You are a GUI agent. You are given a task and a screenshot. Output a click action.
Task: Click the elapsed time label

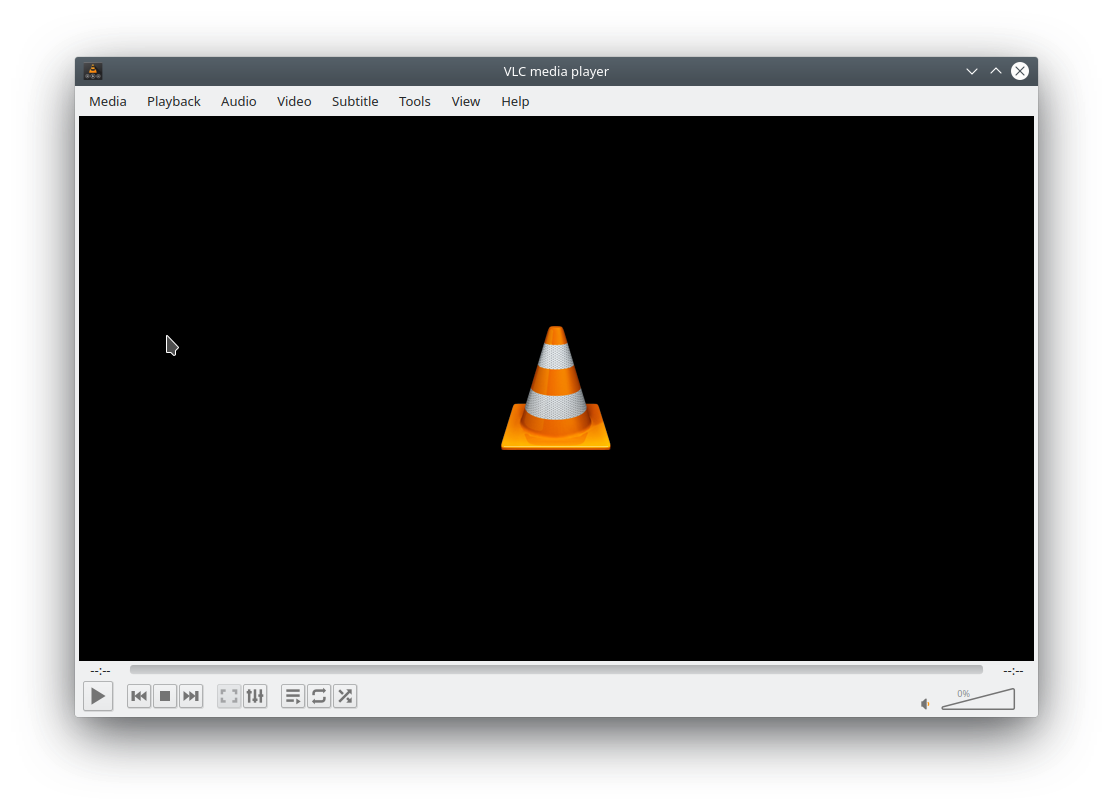coord(100,671)
